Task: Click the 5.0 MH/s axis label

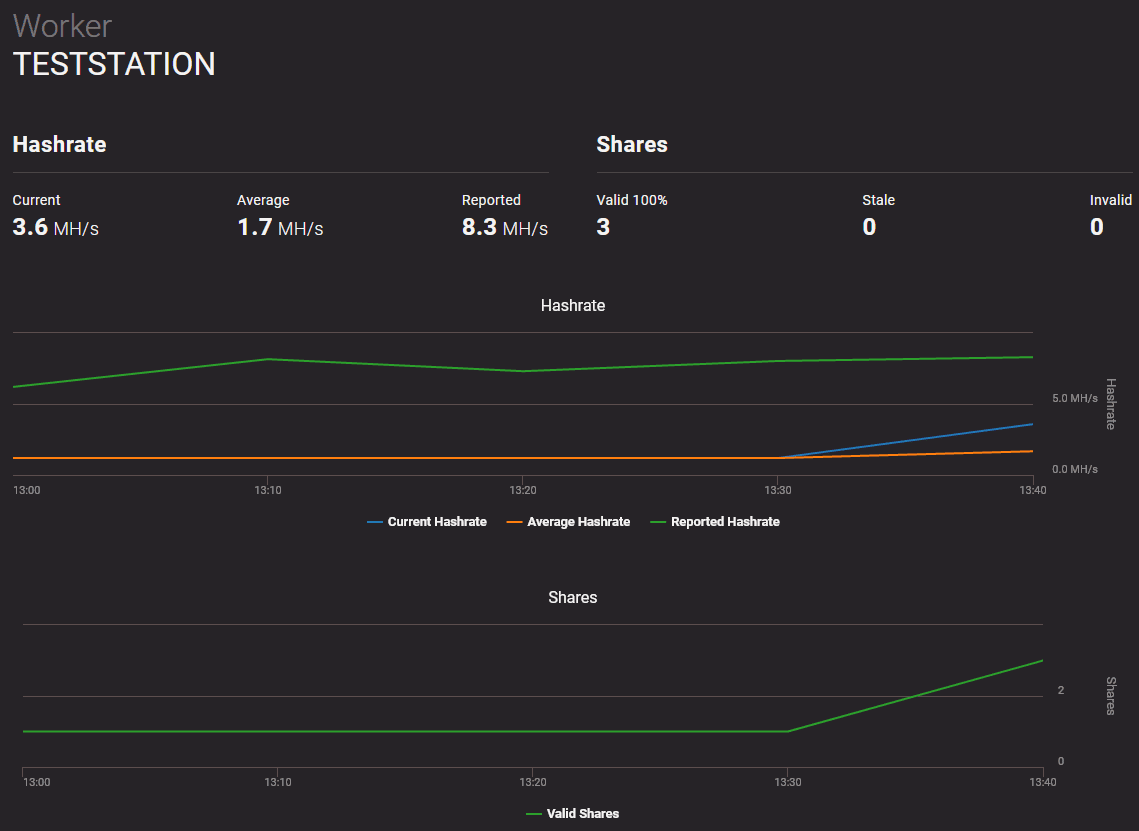Action: pyautogui.click(x=1074, y=398)
